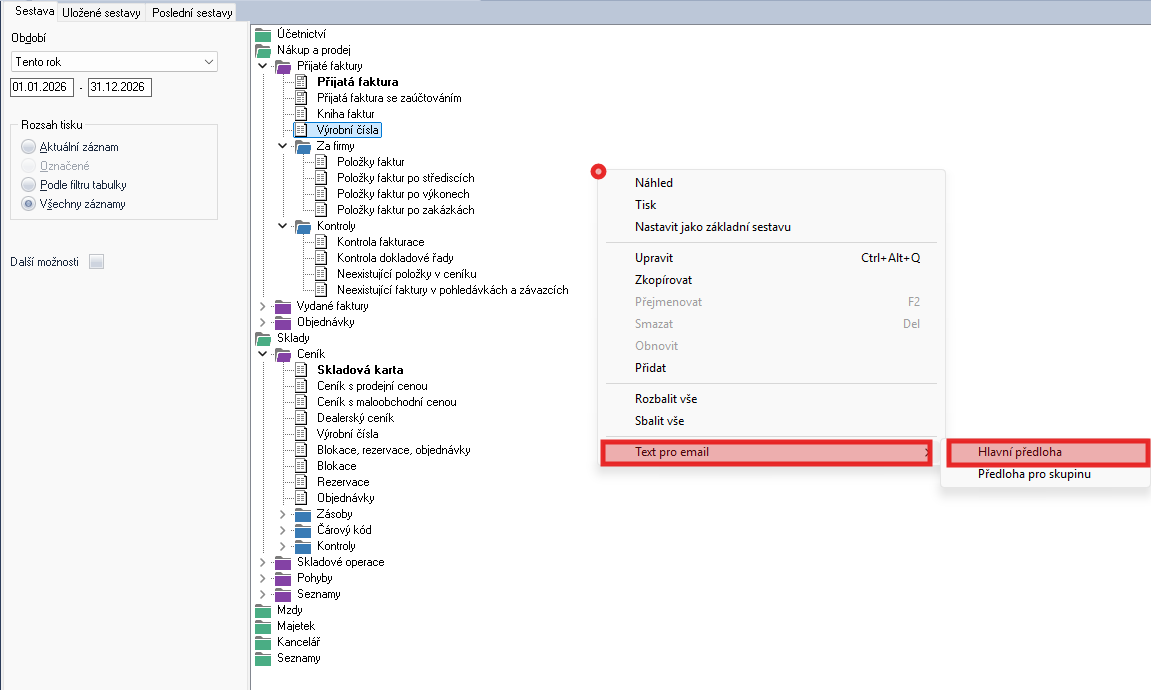Select Náhled in the context menu

pos(654,183)
